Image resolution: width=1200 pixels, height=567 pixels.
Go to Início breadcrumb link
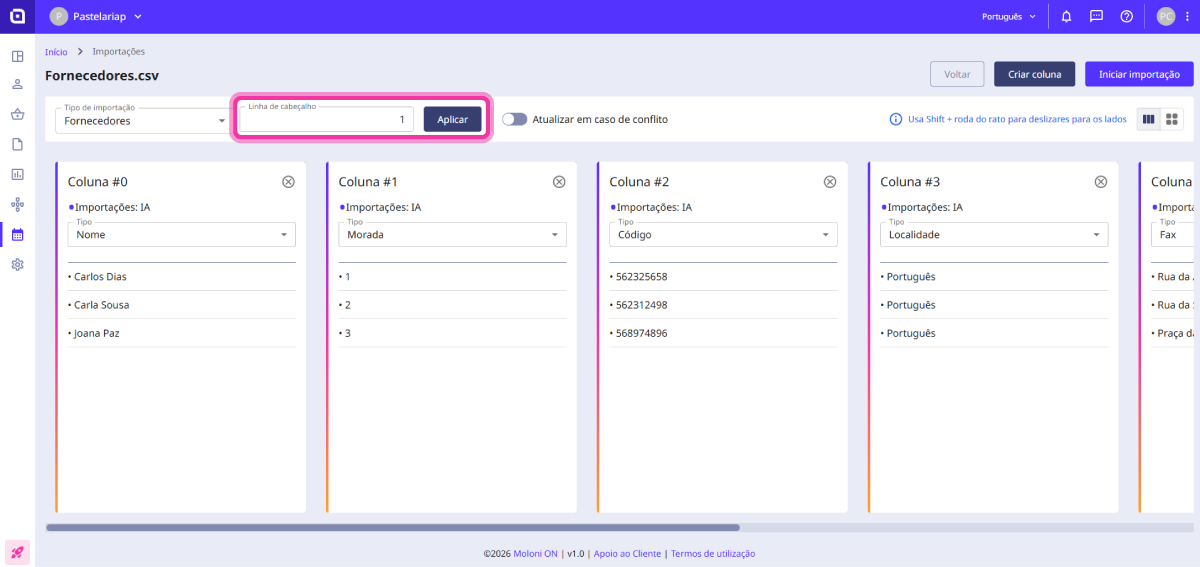coord(56,51)
